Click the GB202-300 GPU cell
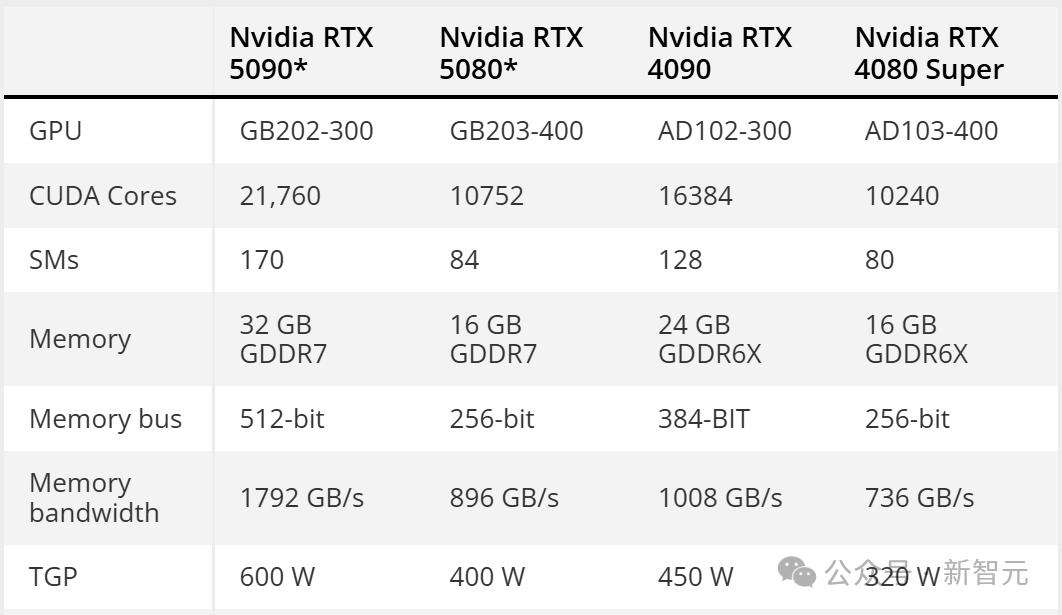The height and width of the screenshot is (615, 1062). coord(306,131)
